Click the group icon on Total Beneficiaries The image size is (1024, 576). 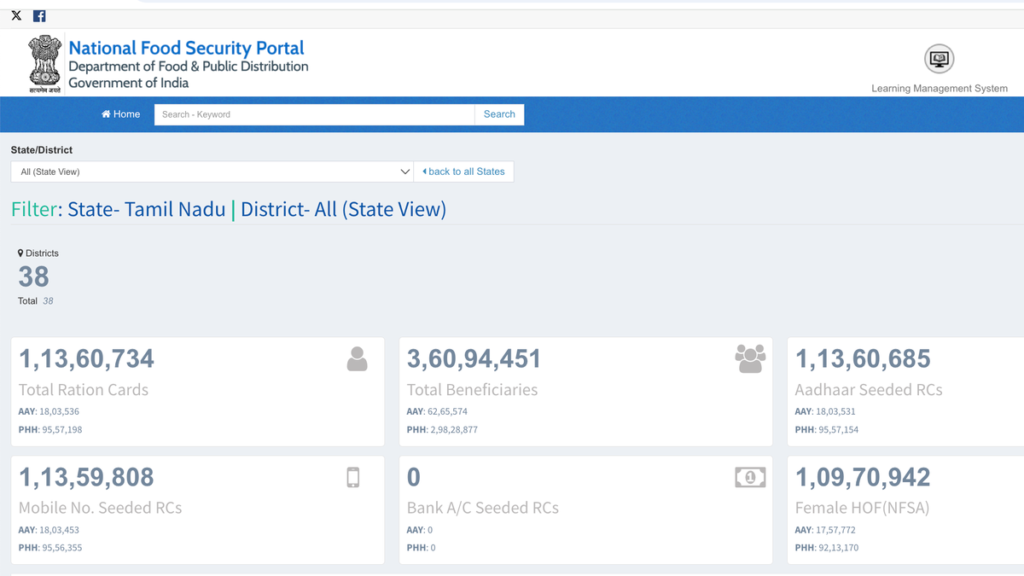[x=750, y=358]
